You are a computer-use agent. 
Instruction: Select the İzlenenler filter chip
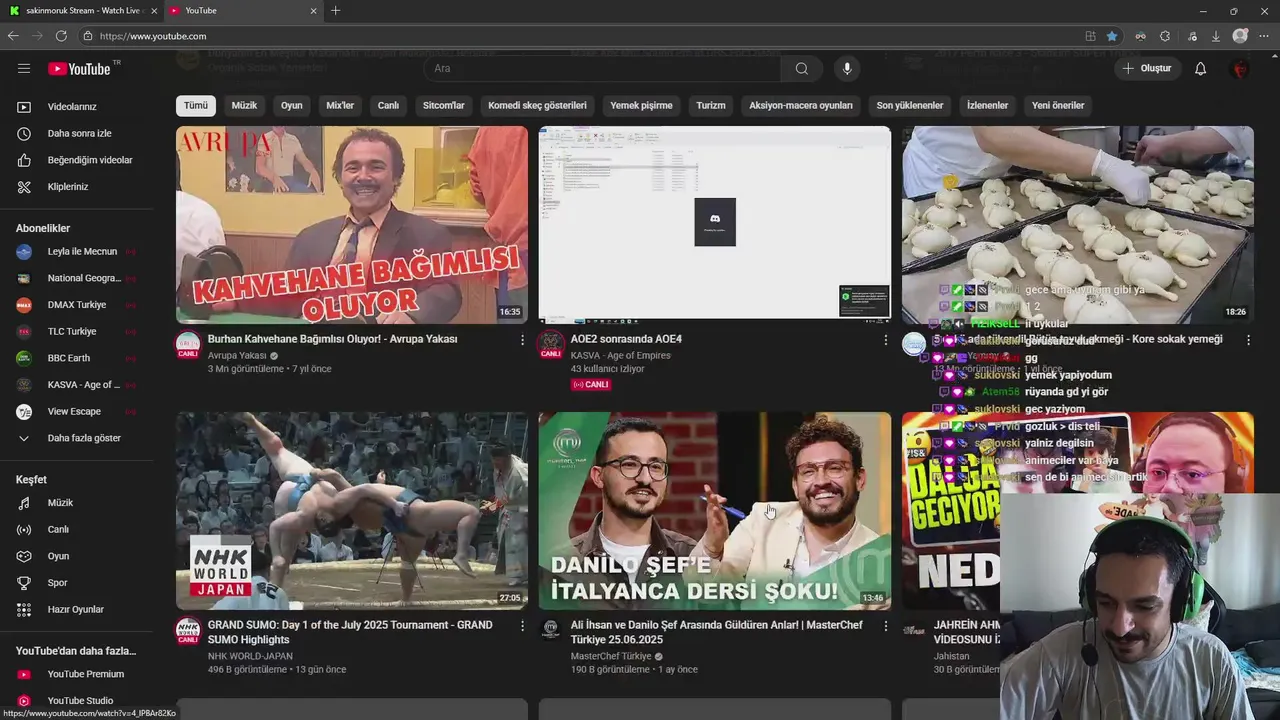987,105
